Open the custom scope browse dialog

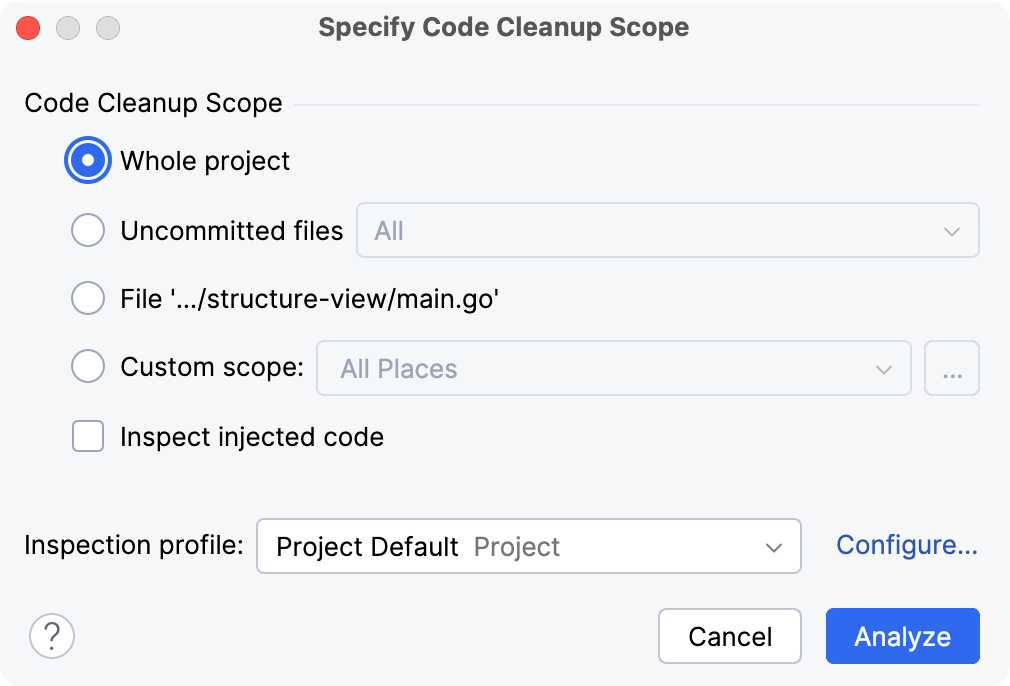(951, 368)
